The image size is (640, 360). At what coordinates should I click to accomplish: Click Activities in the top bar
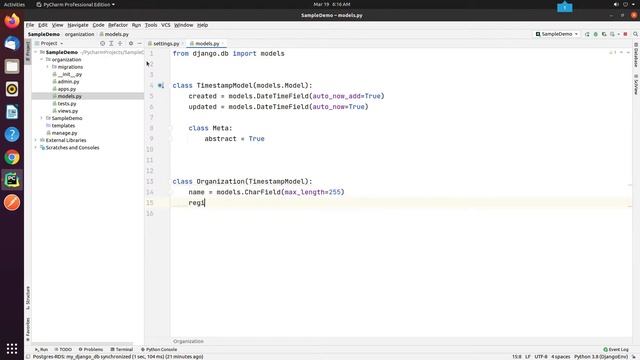14,4
